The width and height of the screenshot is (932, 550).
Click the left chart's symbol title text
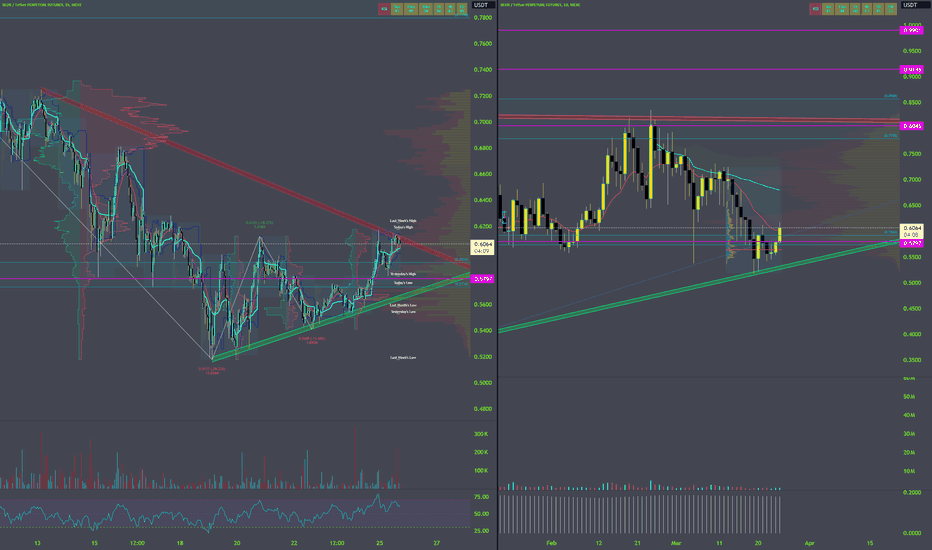[41, 5]
